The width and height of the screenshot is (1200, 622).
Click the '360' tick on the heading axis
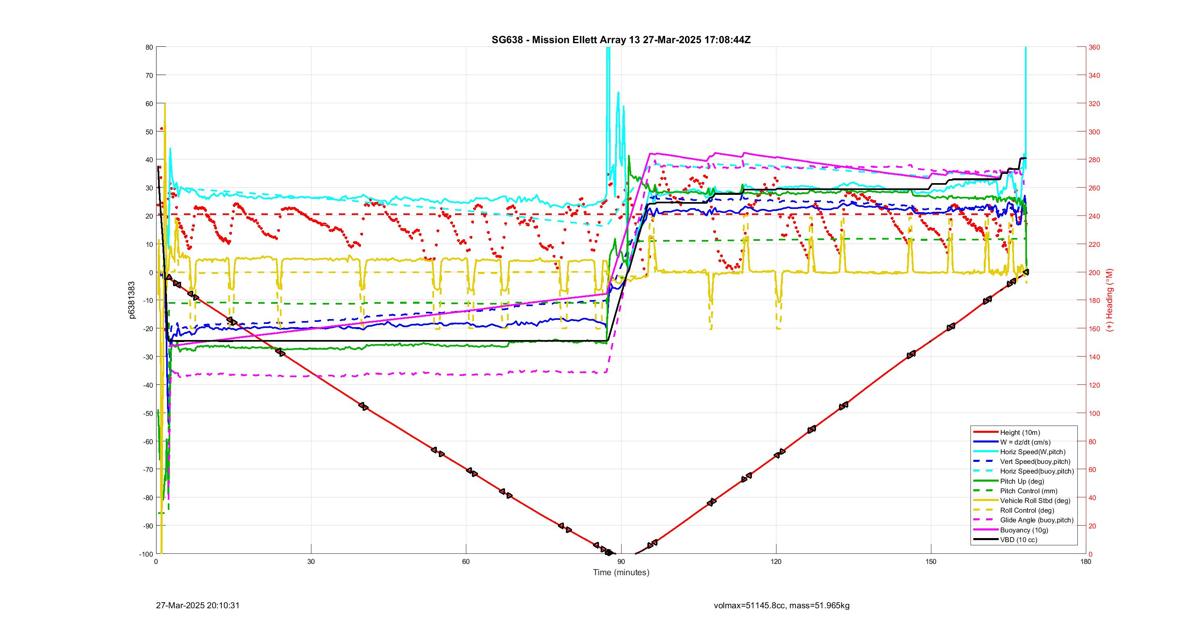pyautogui.click(x=1095, y=47)
